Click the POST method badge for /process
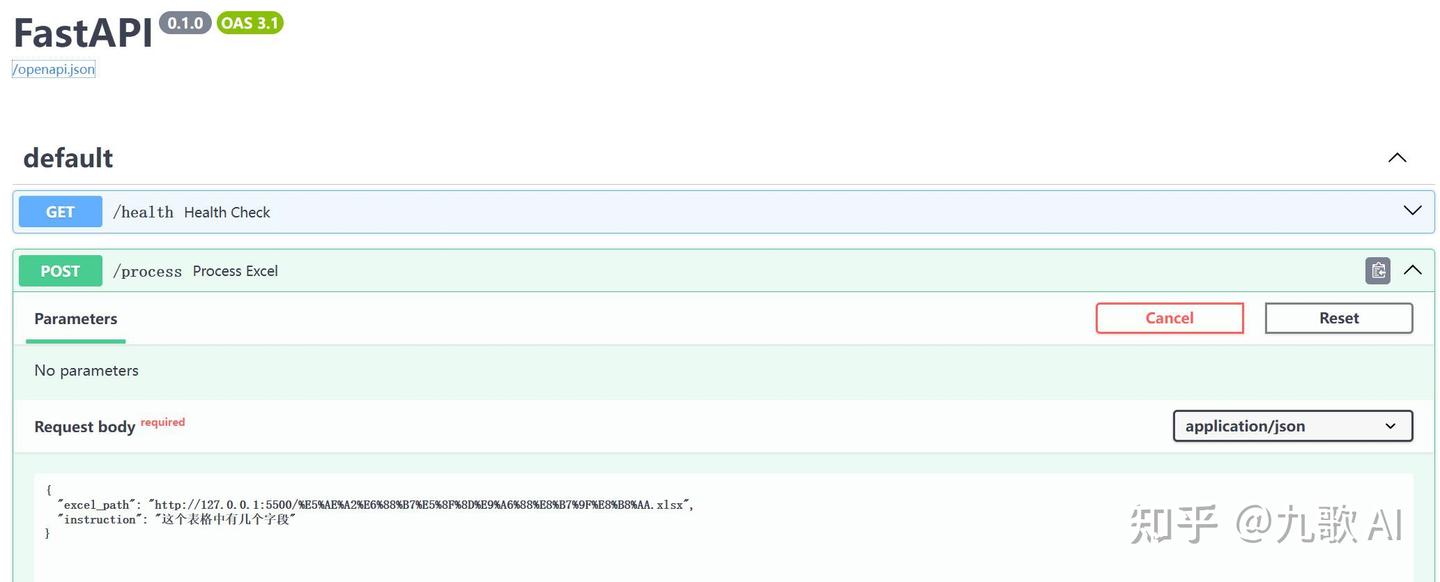The height and width of the screenshot is (582, 1440). (x=59, y=270)
